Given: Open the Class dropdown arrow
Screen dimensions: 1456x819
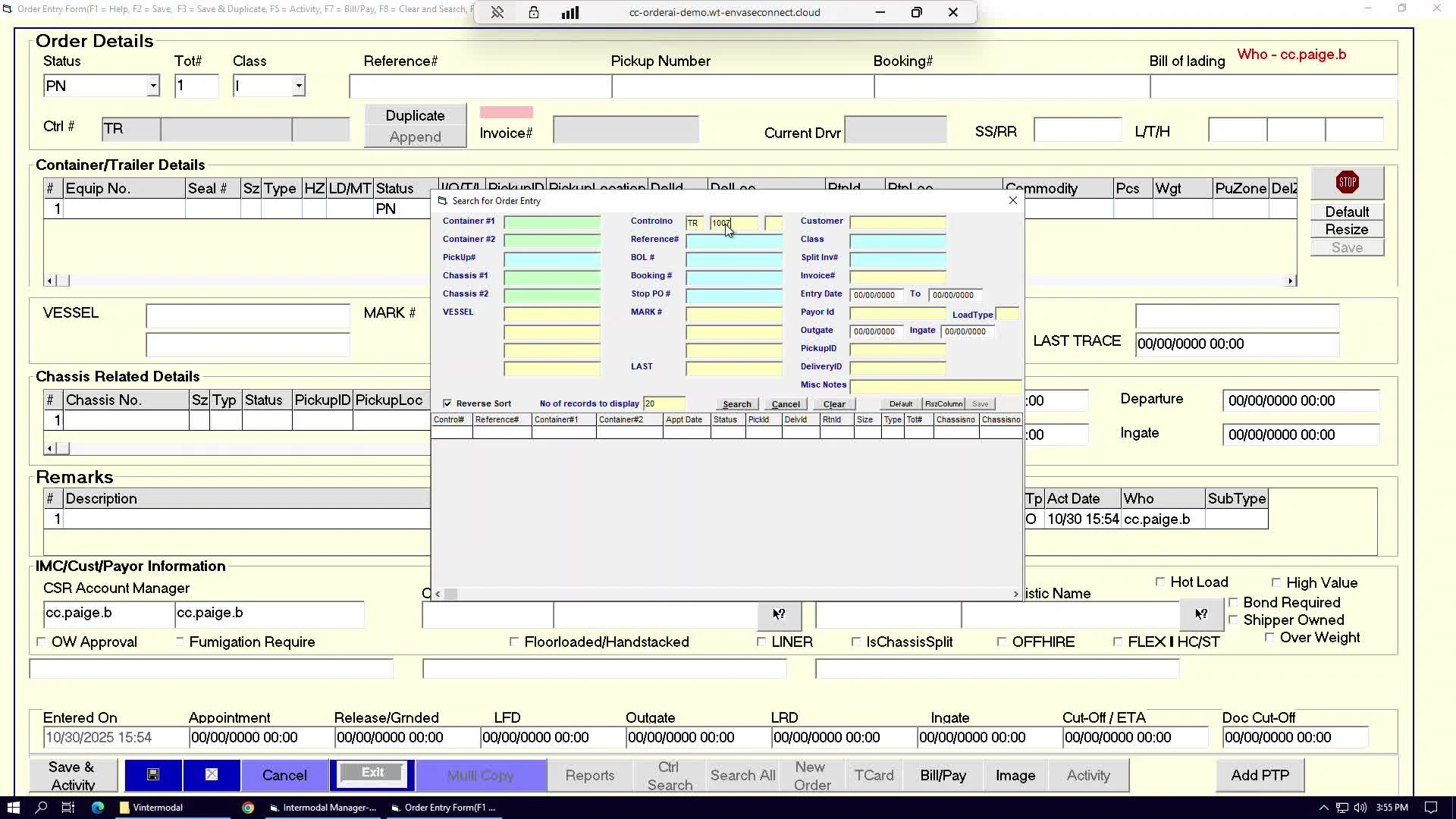Looking at the screenshot, I should point(299,86).
